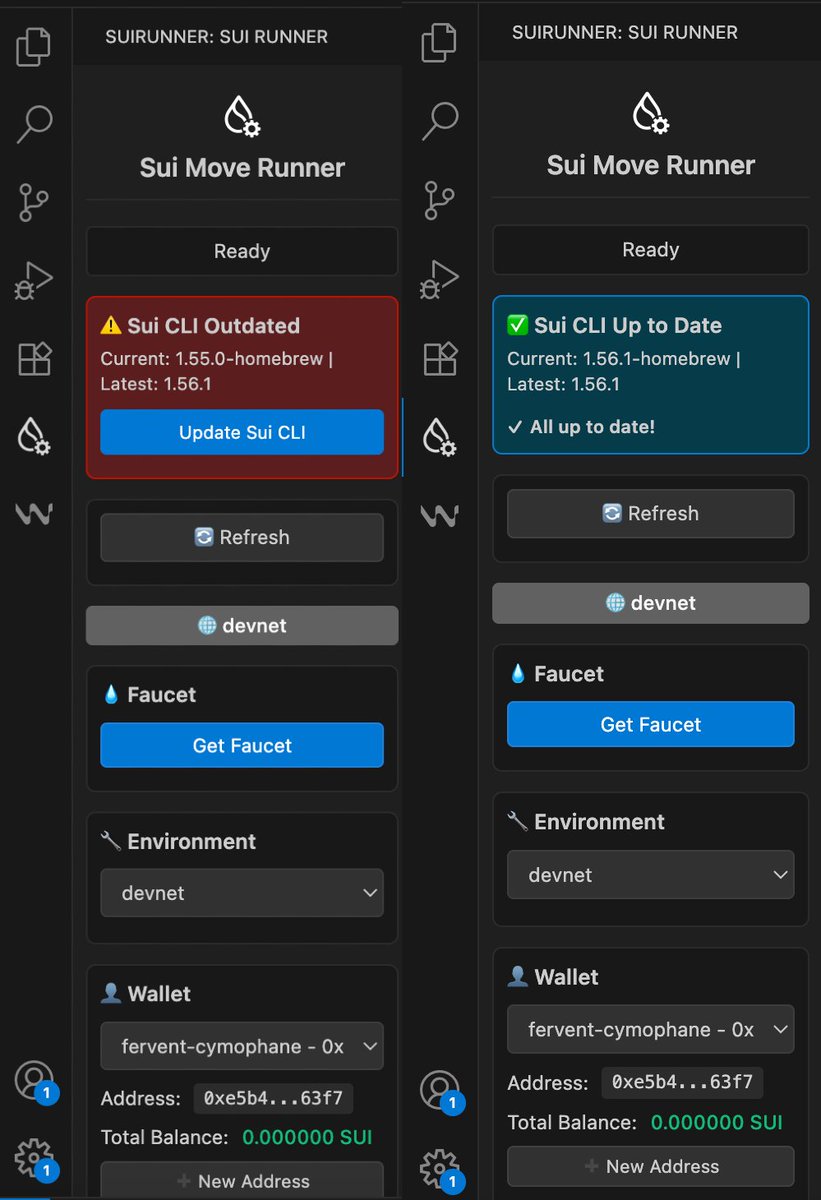The image size is (821, 1200).
Task: Open Extensions icon in right screenshot
Action: point(441,357)
